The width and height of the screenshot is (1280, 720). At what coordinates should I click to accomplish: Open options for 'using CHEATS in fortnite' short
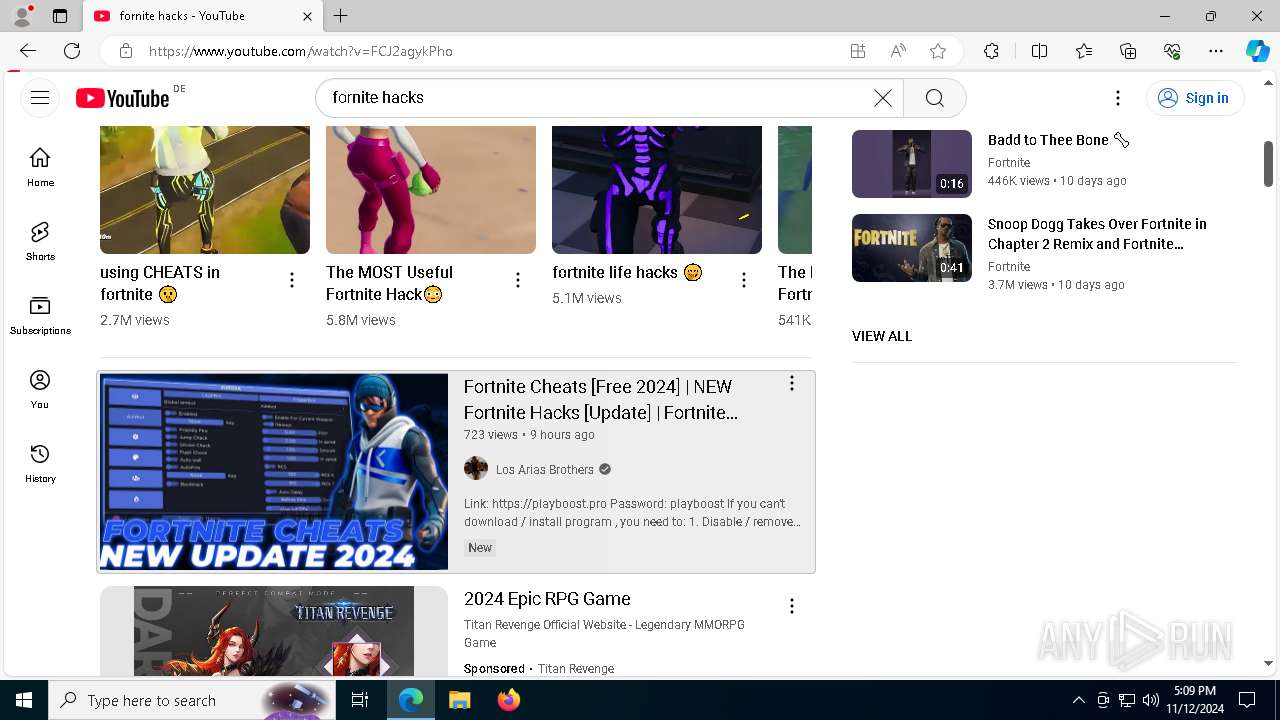292,281
